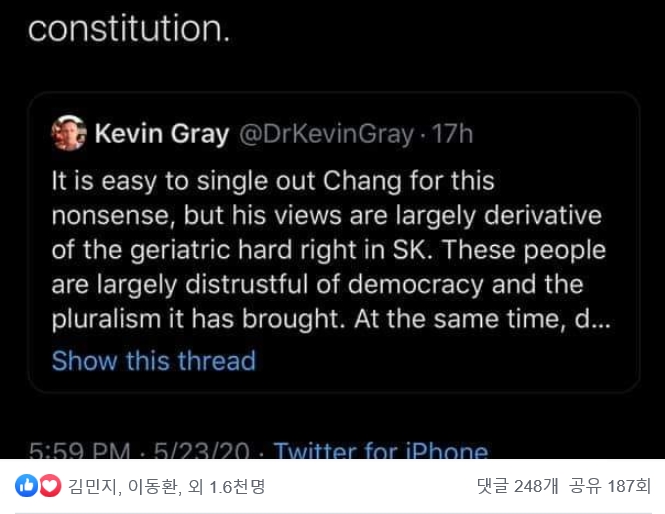Click Kevin Gray's profile avatar
This screenshot has height=514, width=665.
pos(68,133)
